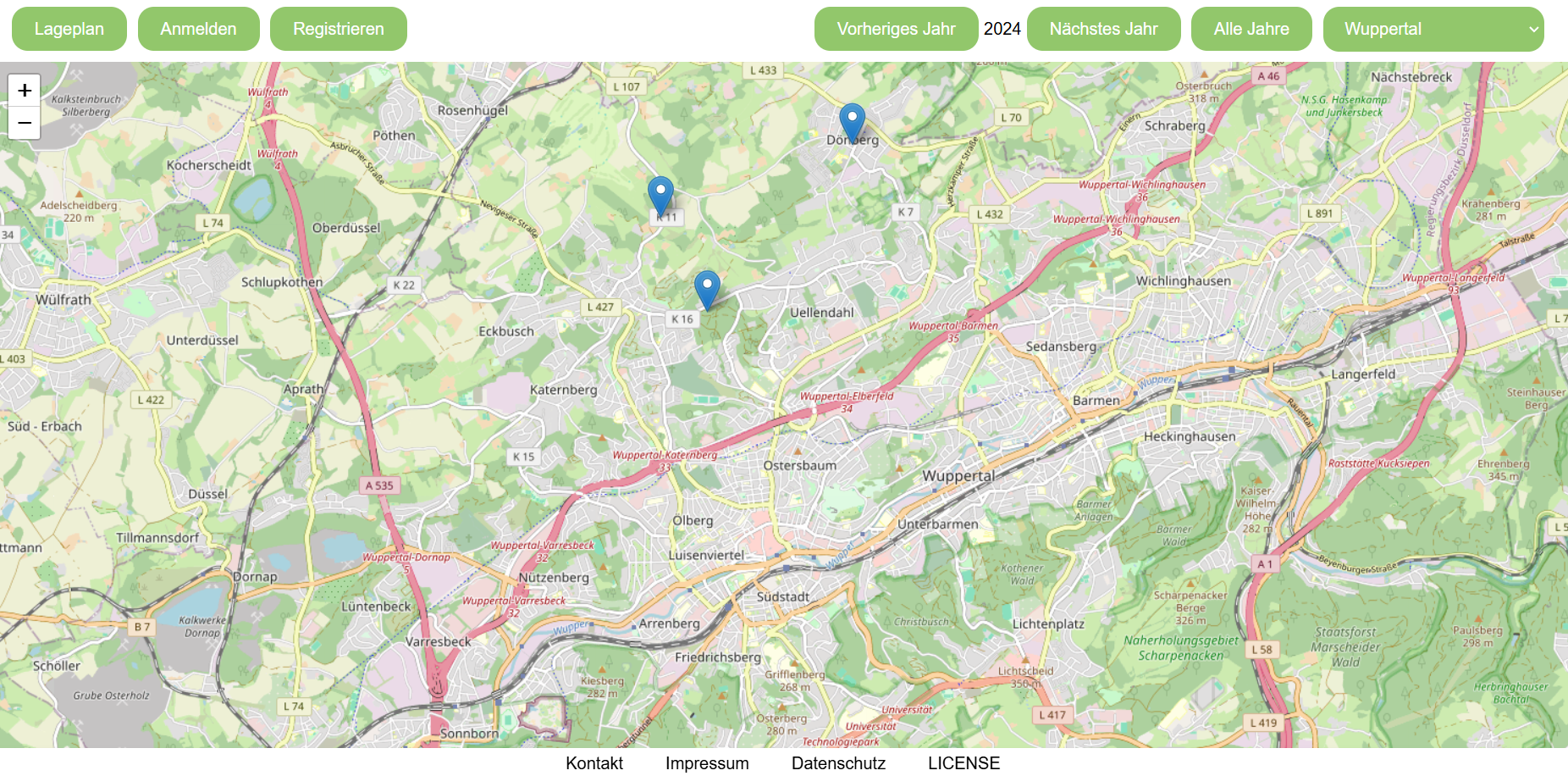Open the Registrieren page
The height and width of the screenshot is (776, 1568).
point(338,29)
